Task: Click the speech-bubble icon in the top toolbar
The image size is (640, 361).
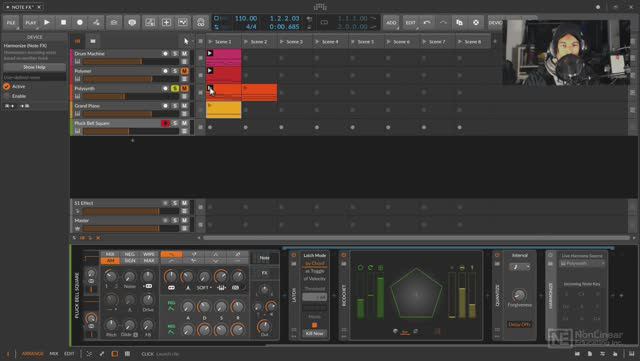Action: click(131, 22)
